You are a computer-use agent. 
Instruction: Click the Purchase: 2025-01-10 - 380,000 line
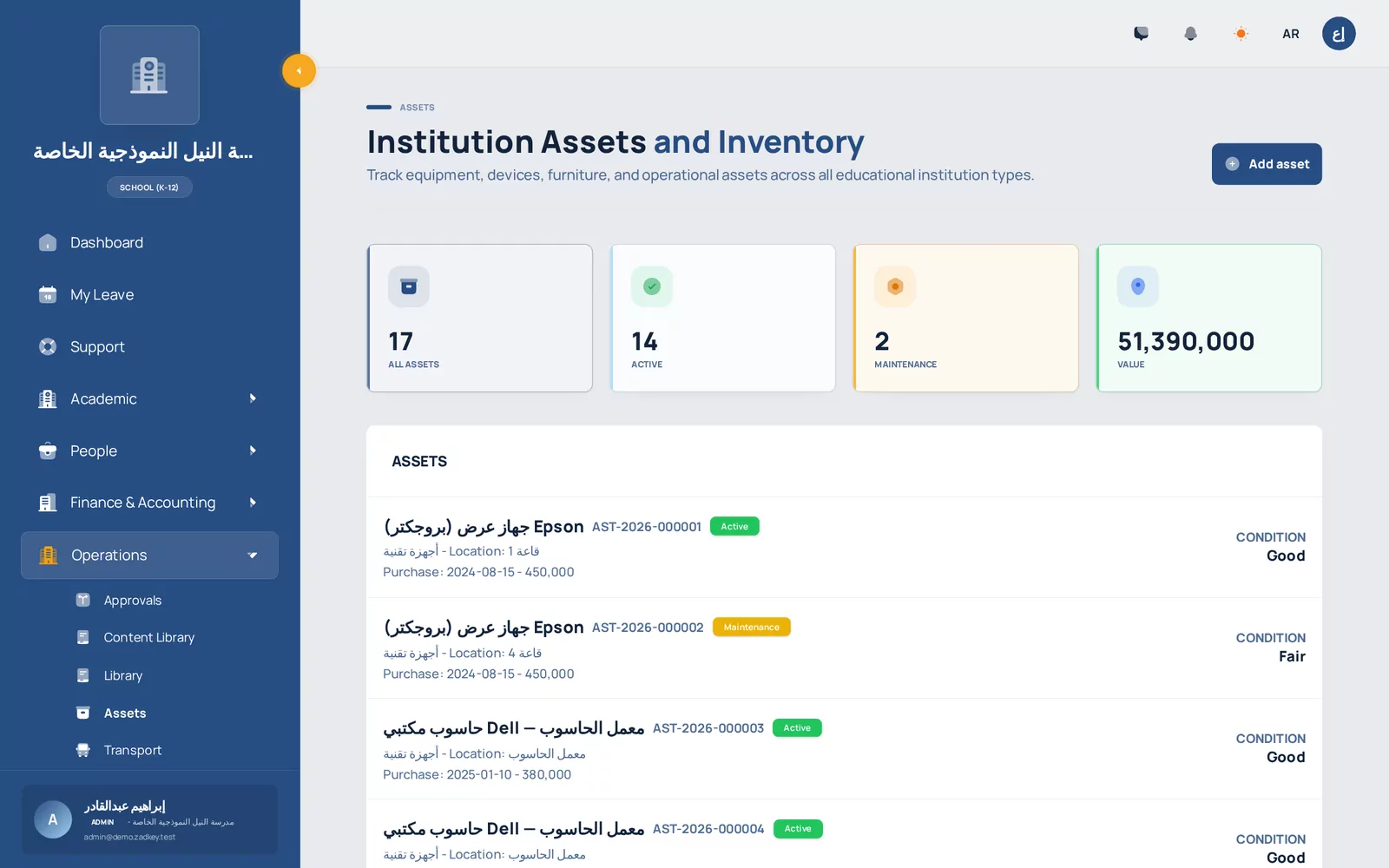[x=477, y=775]
